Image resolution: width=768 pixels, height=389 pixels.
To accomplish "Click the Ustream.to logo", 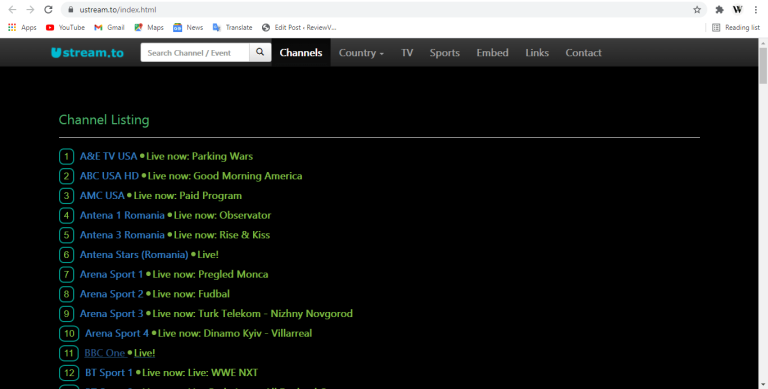I will click(x=88, y=52).
